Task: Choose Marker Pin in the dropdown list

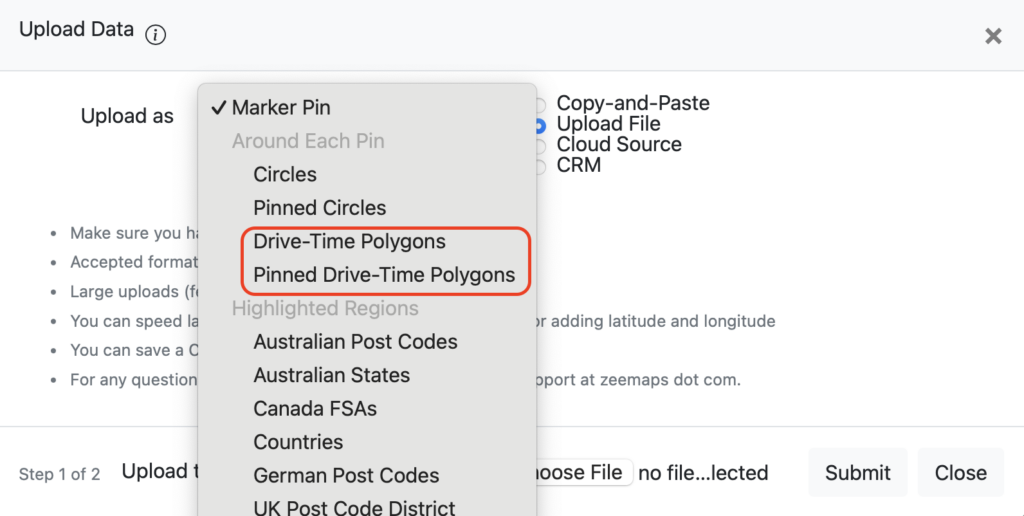Action: tap(367, 107)
